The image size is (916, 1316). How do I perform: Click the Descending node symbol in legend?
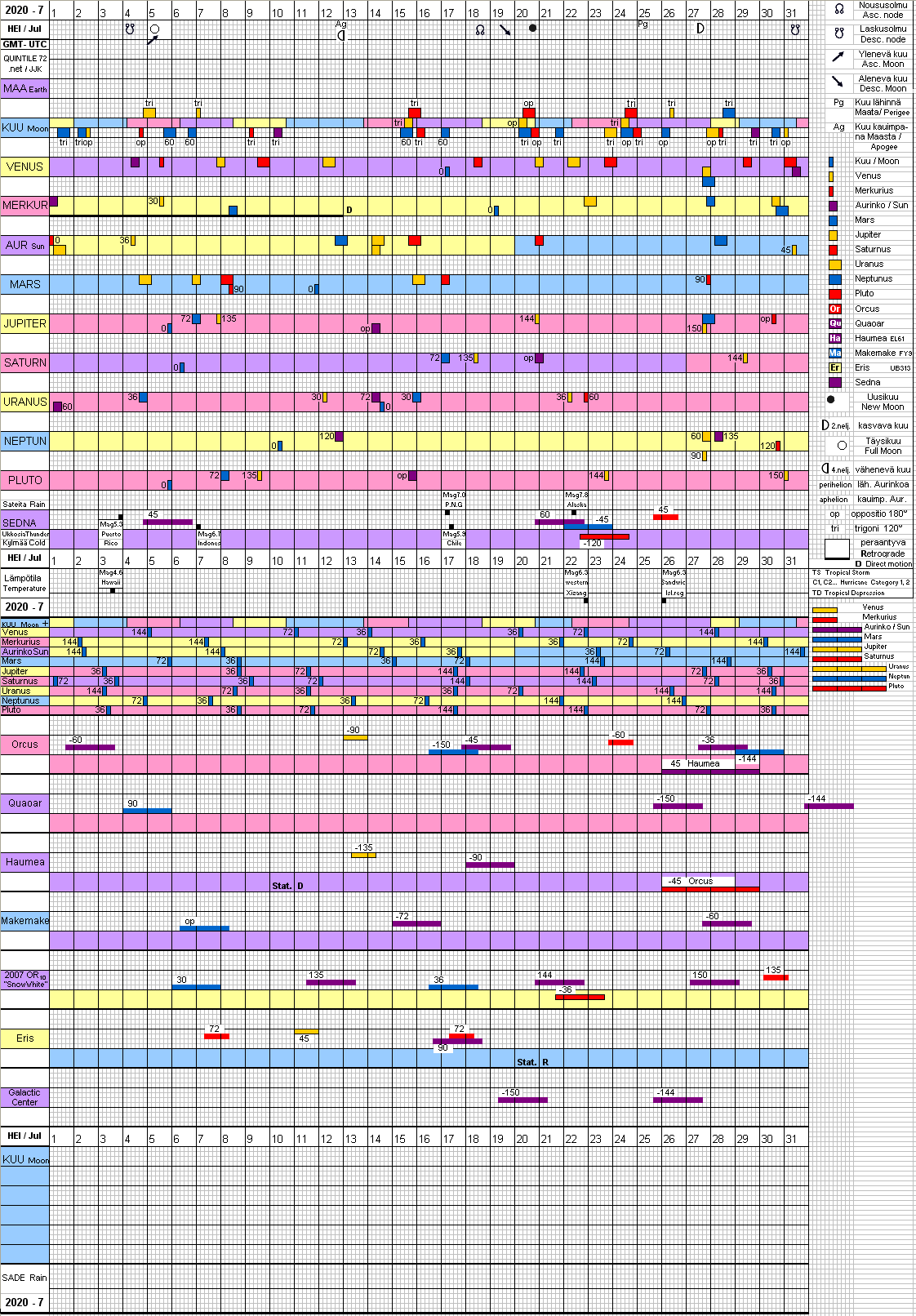click(x=838, y=33)
